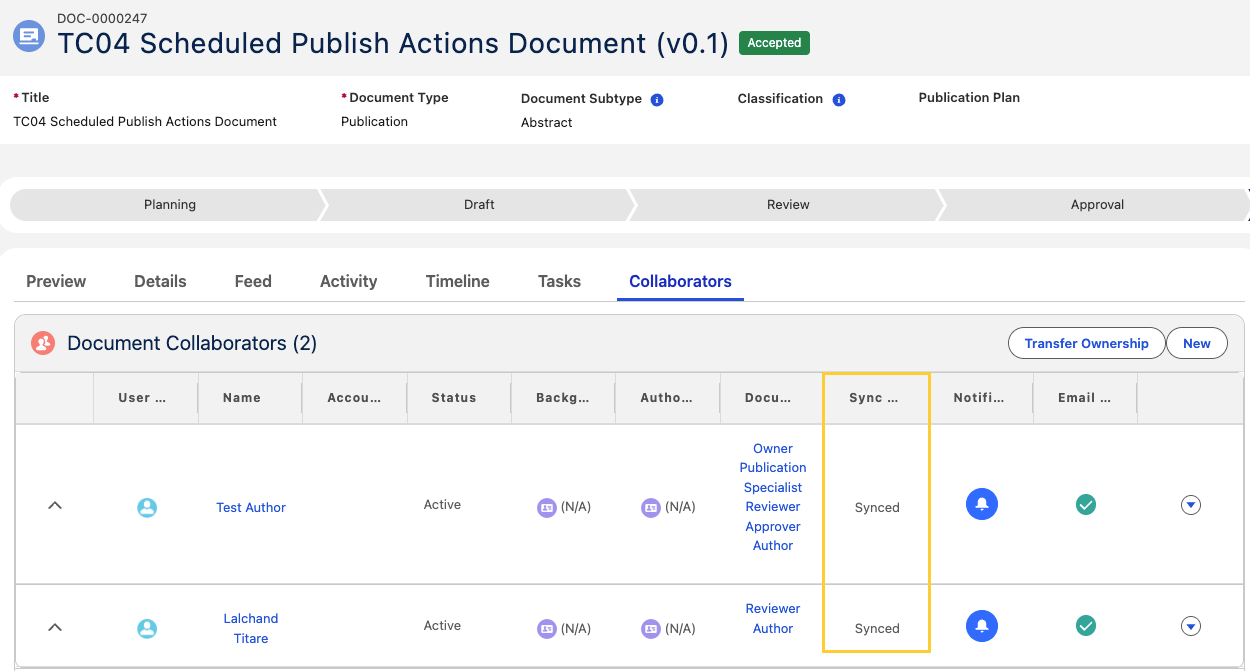Click the Publication Specialist role link
The width and height of the screenshot is (1250, 671).
tap(773, 477)
